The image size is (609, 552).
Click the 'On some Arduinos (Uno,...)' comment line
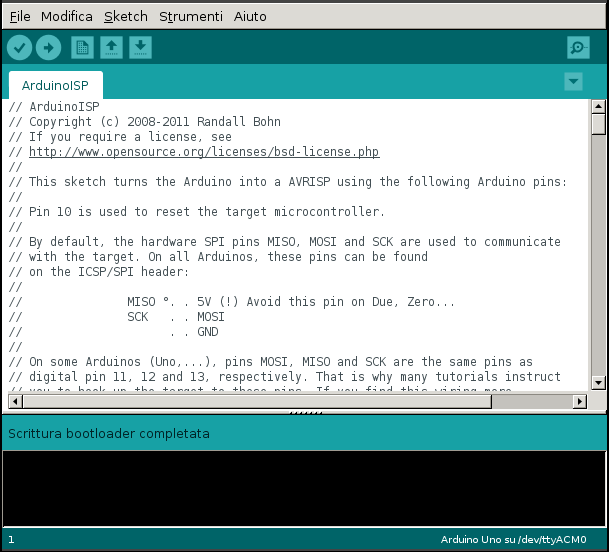[271, 362]
